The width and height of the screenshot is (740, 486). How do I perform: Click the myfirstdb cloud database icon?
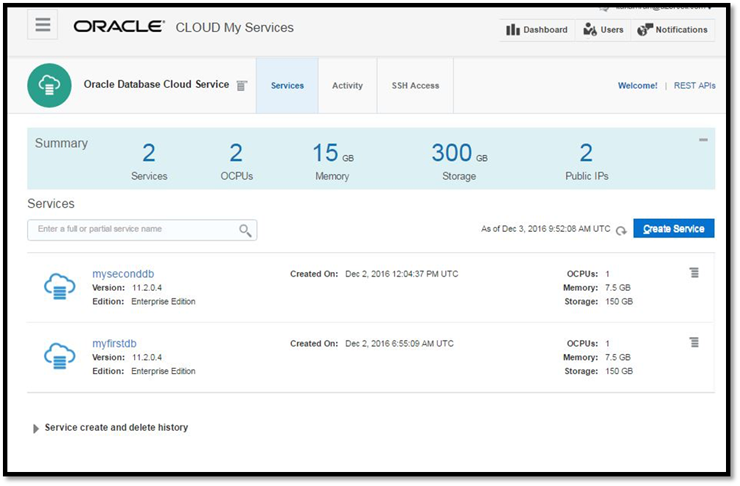pos(59,356)
